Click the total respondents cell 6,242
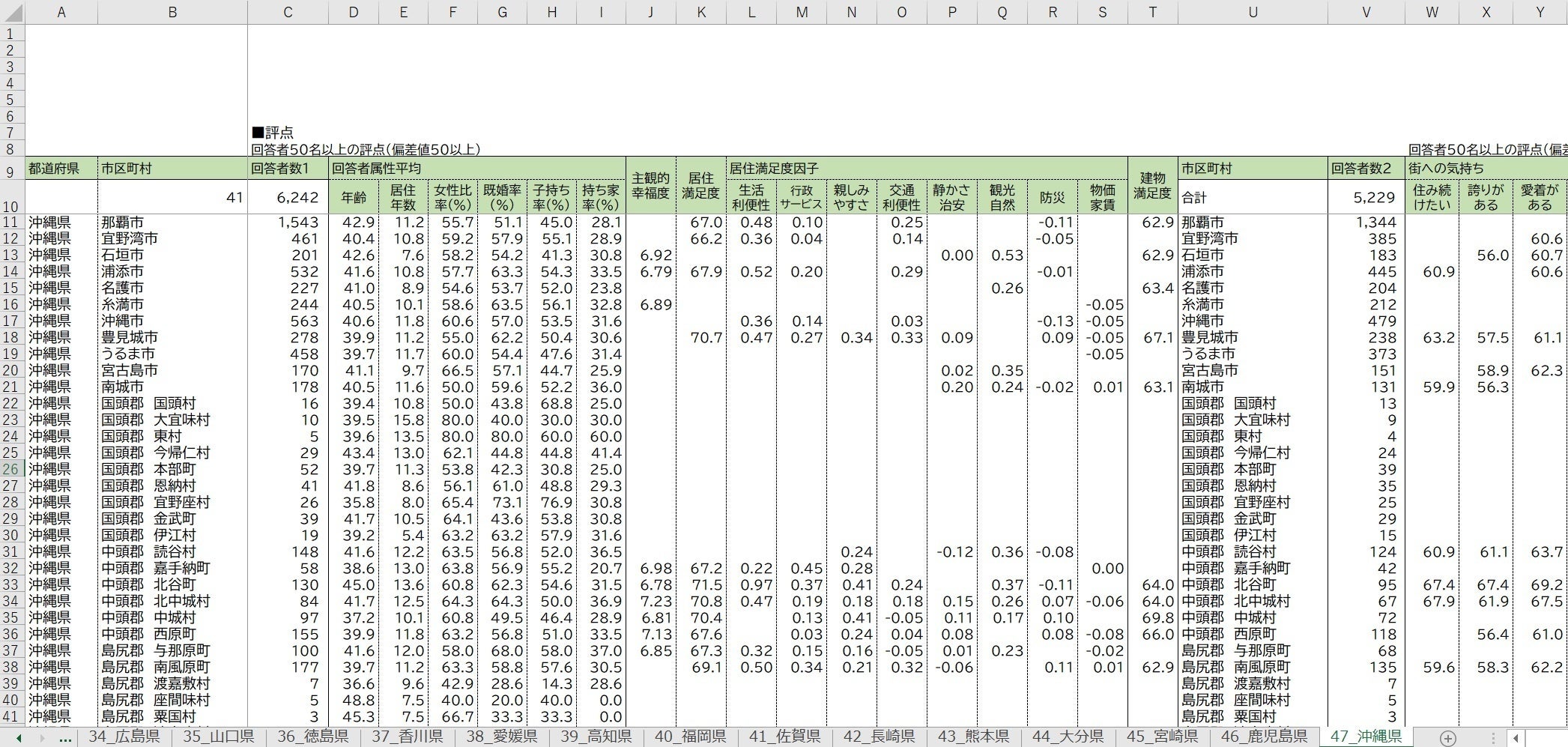The width and height of the screenshot is (1568, 747). (x=288, y=197)
